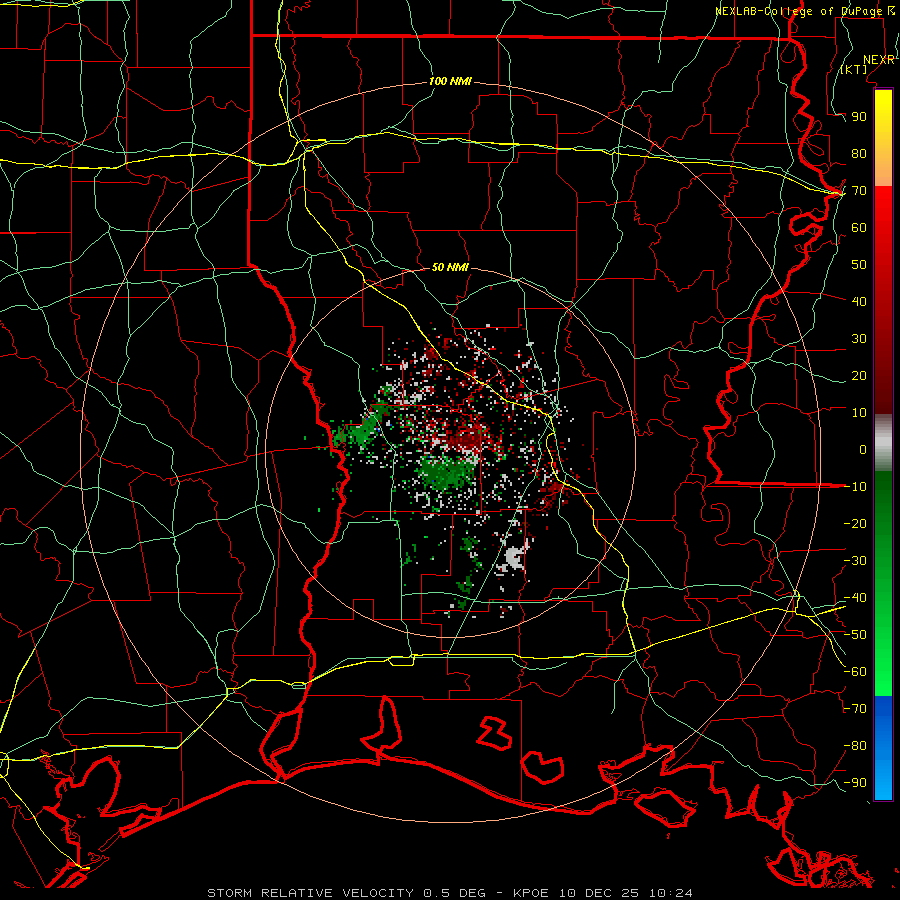900x900 pixels.
Task: Click the 90 value on the velocity scale
Action: click(x=859, y=117)
